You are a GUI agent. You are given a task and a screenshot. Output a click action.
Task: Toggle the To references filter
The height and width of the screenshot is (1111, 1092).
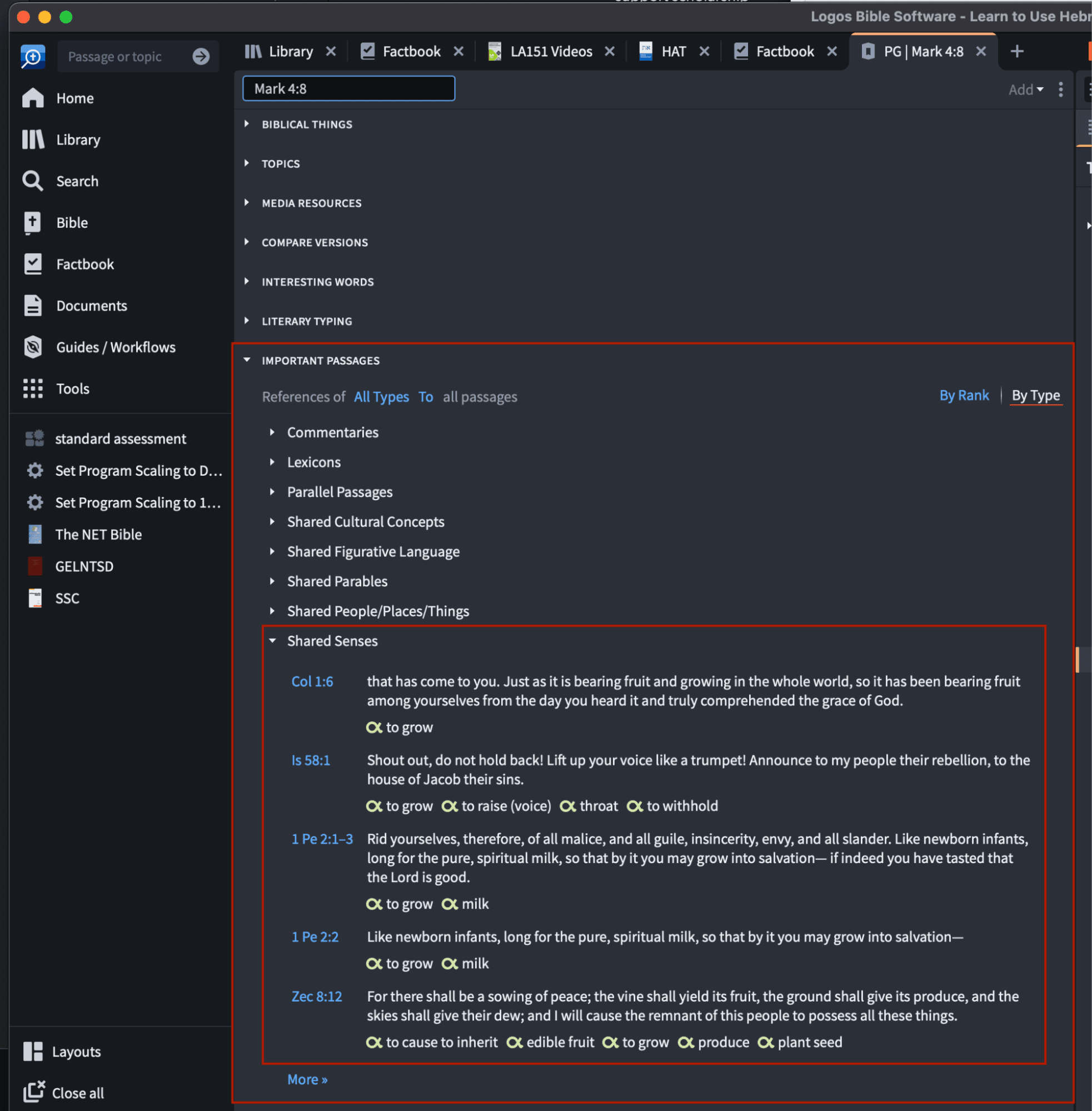point(426,396)
